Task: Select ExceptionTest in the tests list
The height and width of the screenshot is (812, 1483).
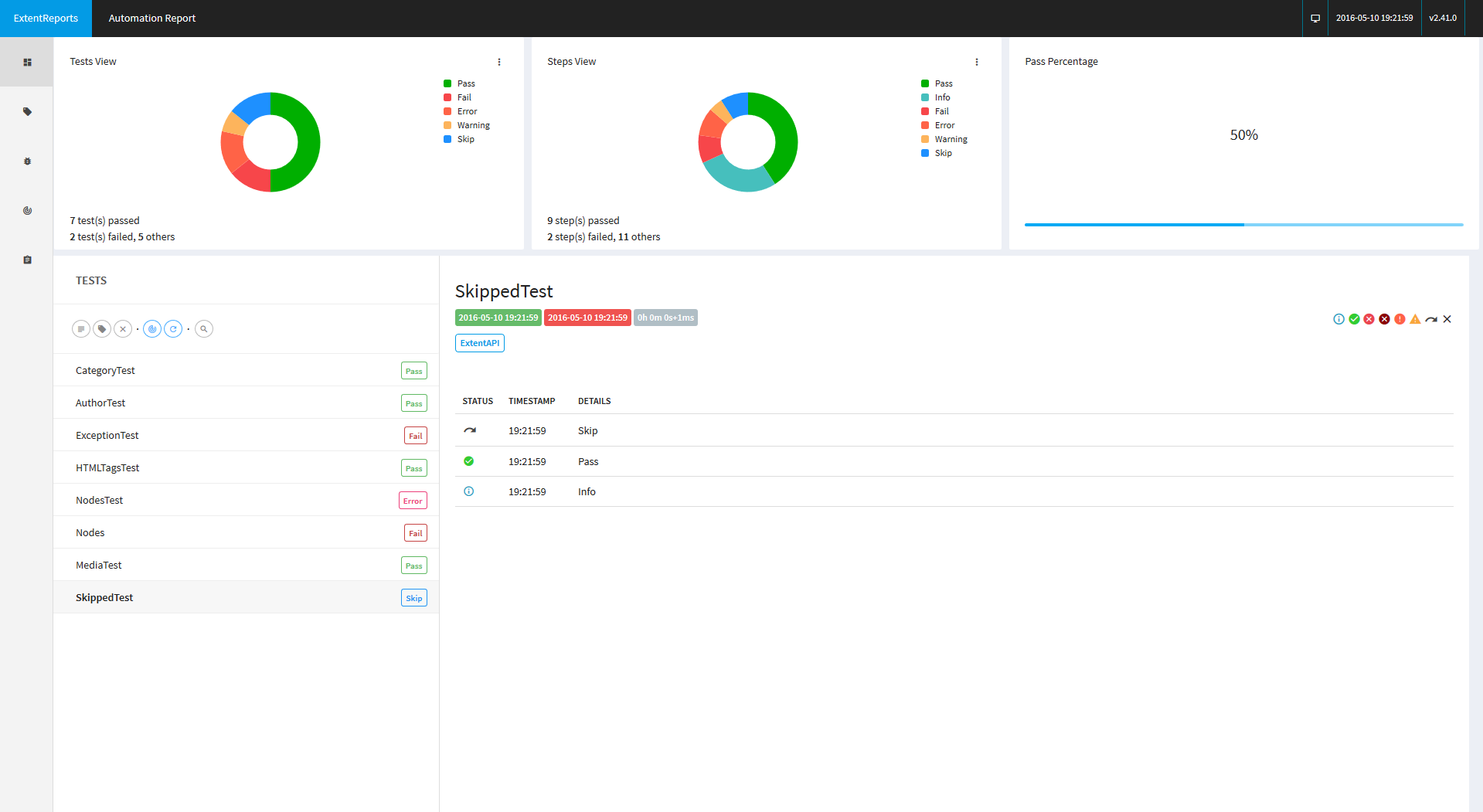Action: pos(107,436)
